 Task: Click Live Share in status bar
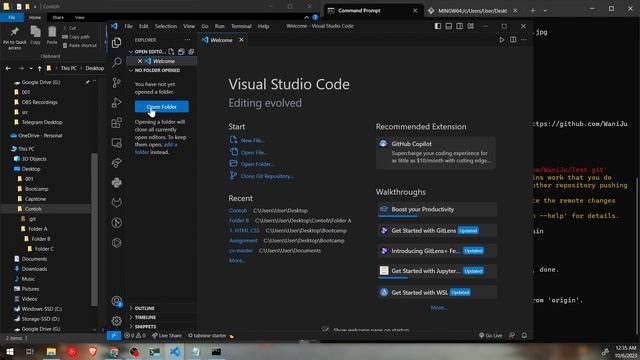point(167,336)
